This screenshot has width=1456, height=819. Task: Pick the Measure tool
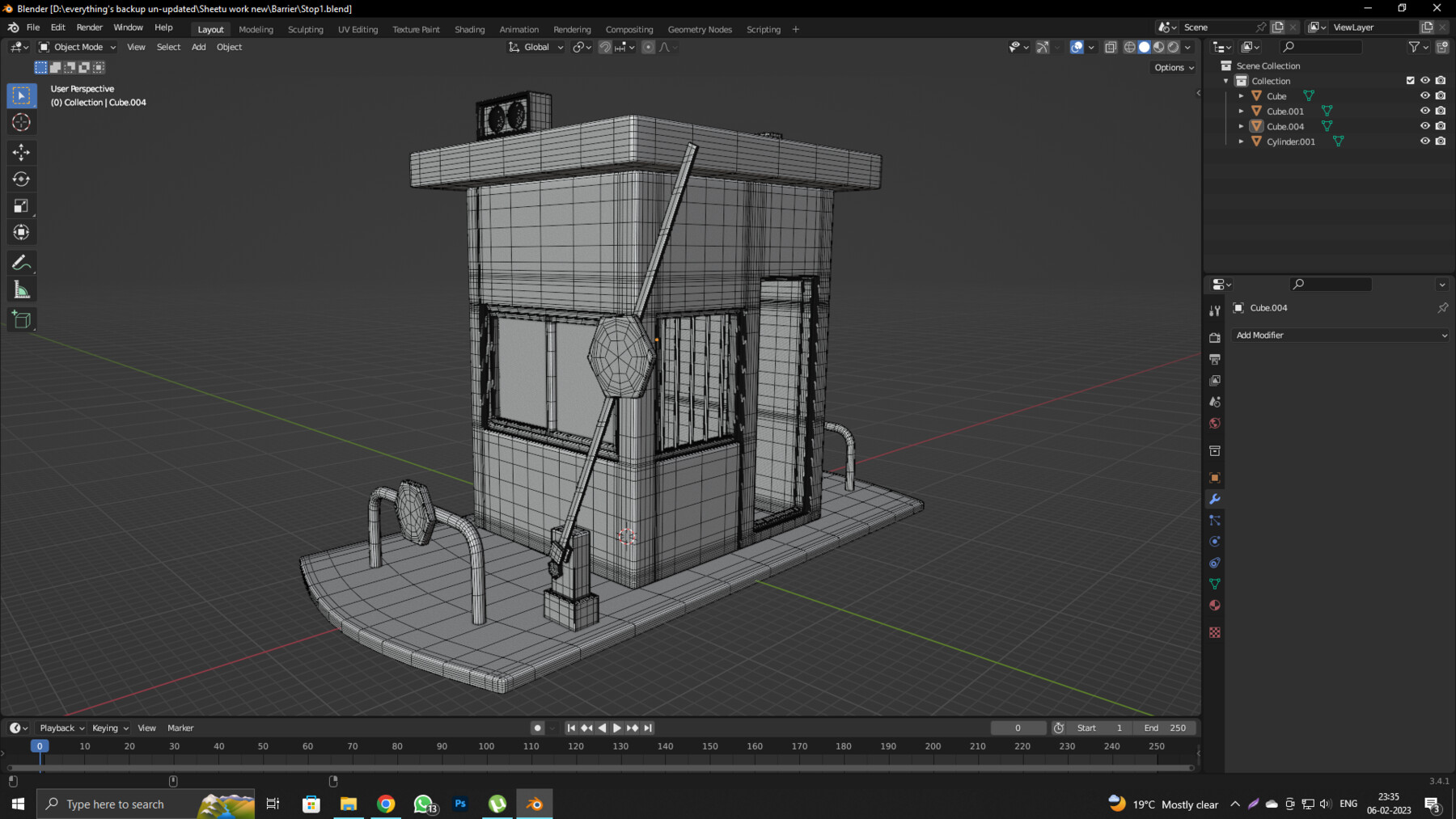(x=22, y=288)
